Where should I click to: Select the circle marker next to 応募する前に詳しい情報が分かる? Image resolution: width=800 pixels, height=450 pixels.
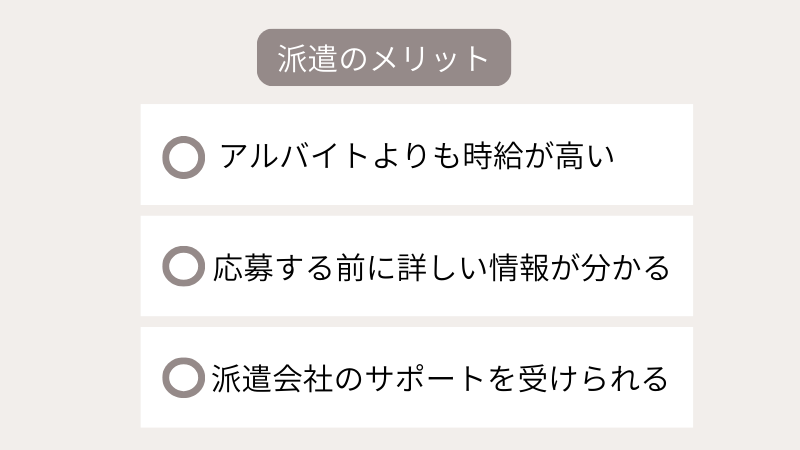(x=183, y=268)
